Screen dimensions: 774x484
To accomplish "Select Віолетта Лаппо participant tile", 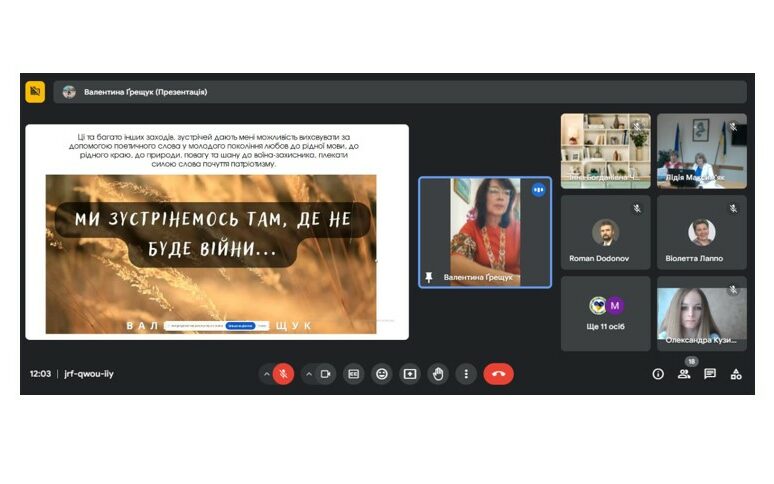I will [x=701, y=233].
